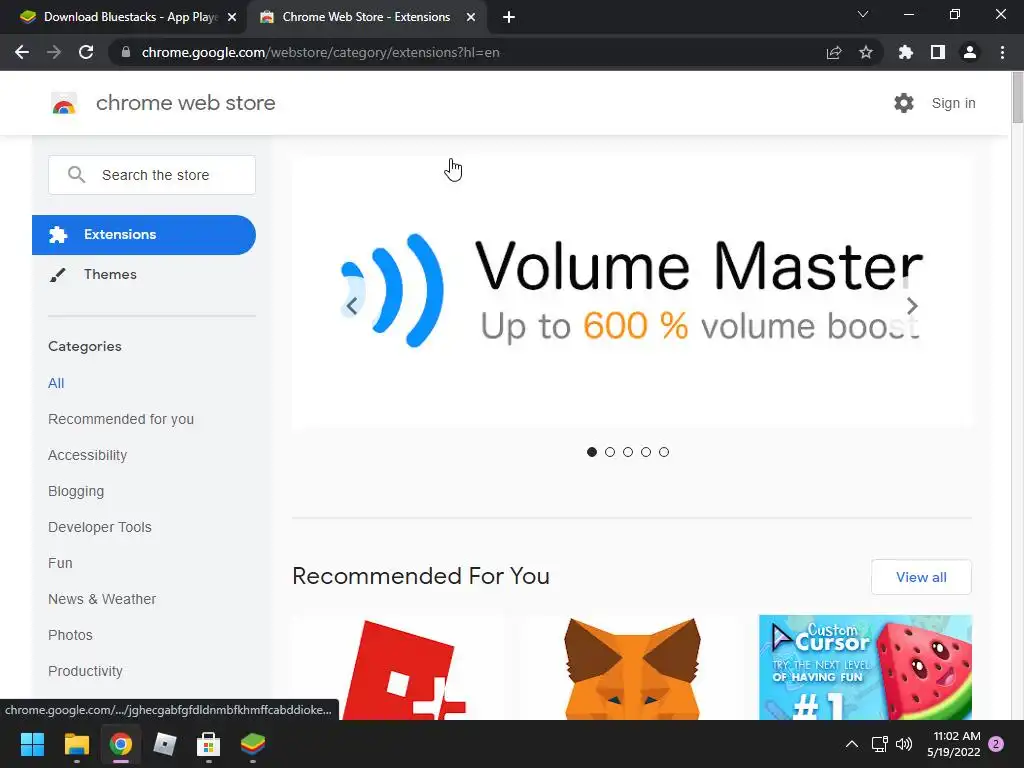Image resolution: width=1024 pixels, height=768 pixels.
Task: Sign in to the web store
Action: pos(953,103)
